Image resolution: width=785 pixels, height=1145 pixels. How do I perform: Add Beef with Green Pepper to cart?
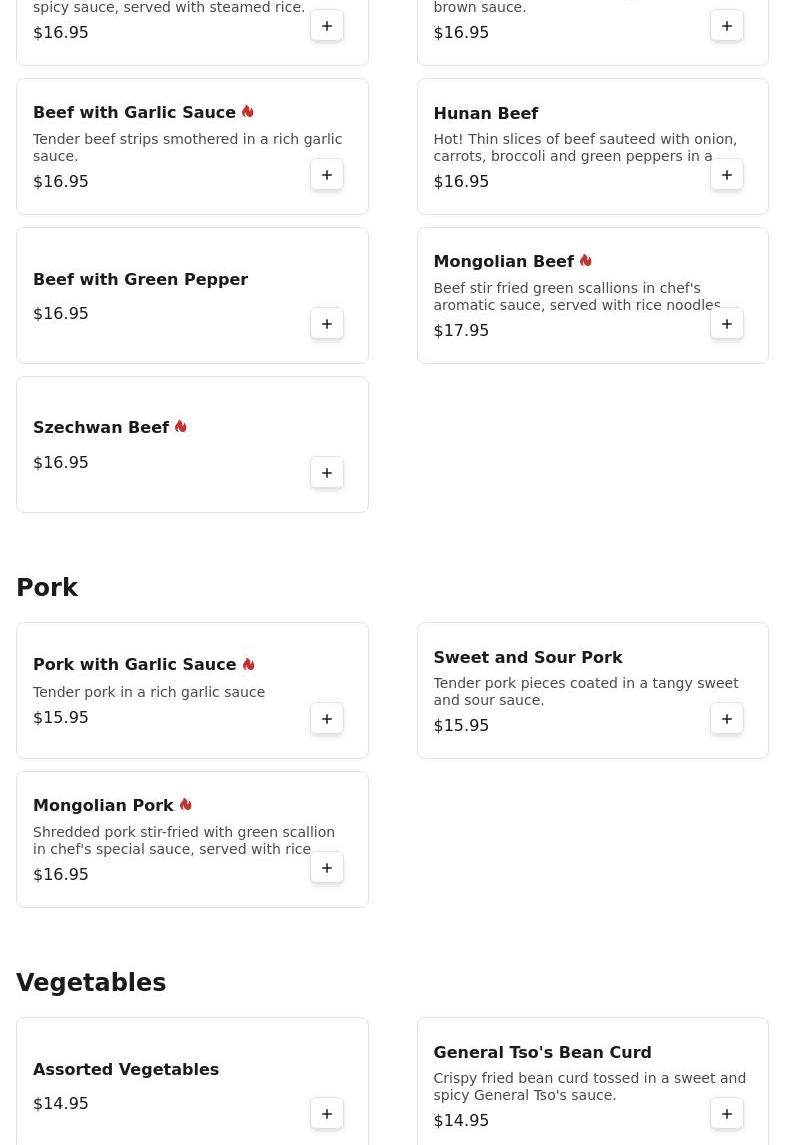327,324
